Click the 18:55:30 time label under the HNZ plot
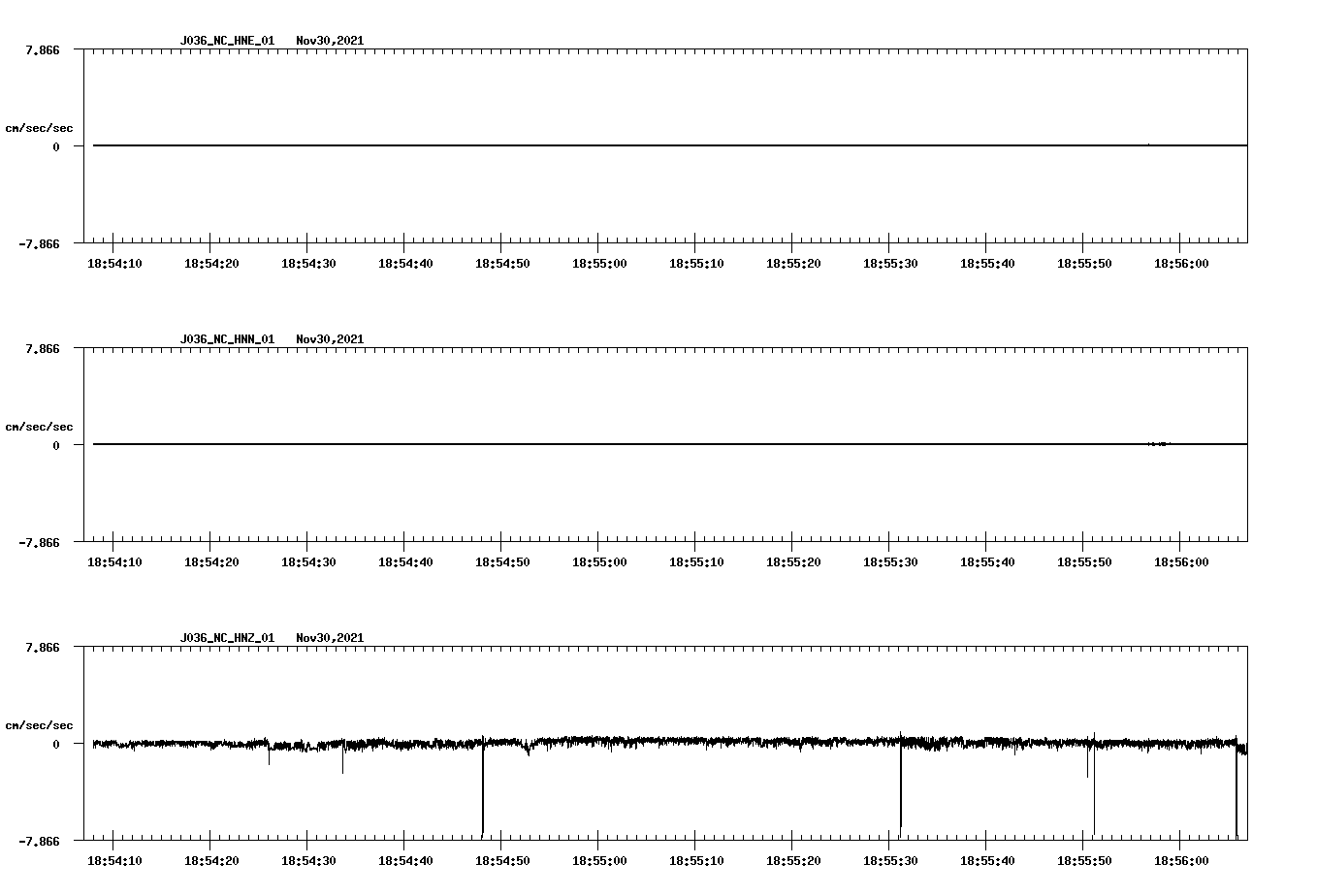The image size is (1317, 896). [890, 861]
